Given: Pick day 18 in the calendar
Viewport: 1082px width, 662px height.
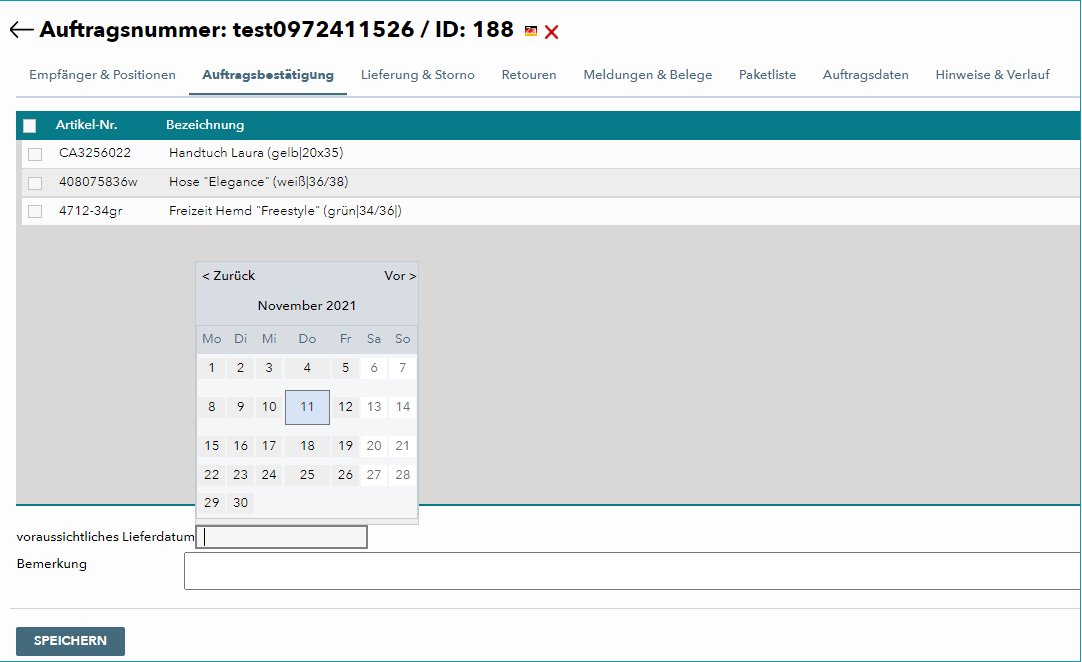Looking at the screenshot, I should [307, 446].
